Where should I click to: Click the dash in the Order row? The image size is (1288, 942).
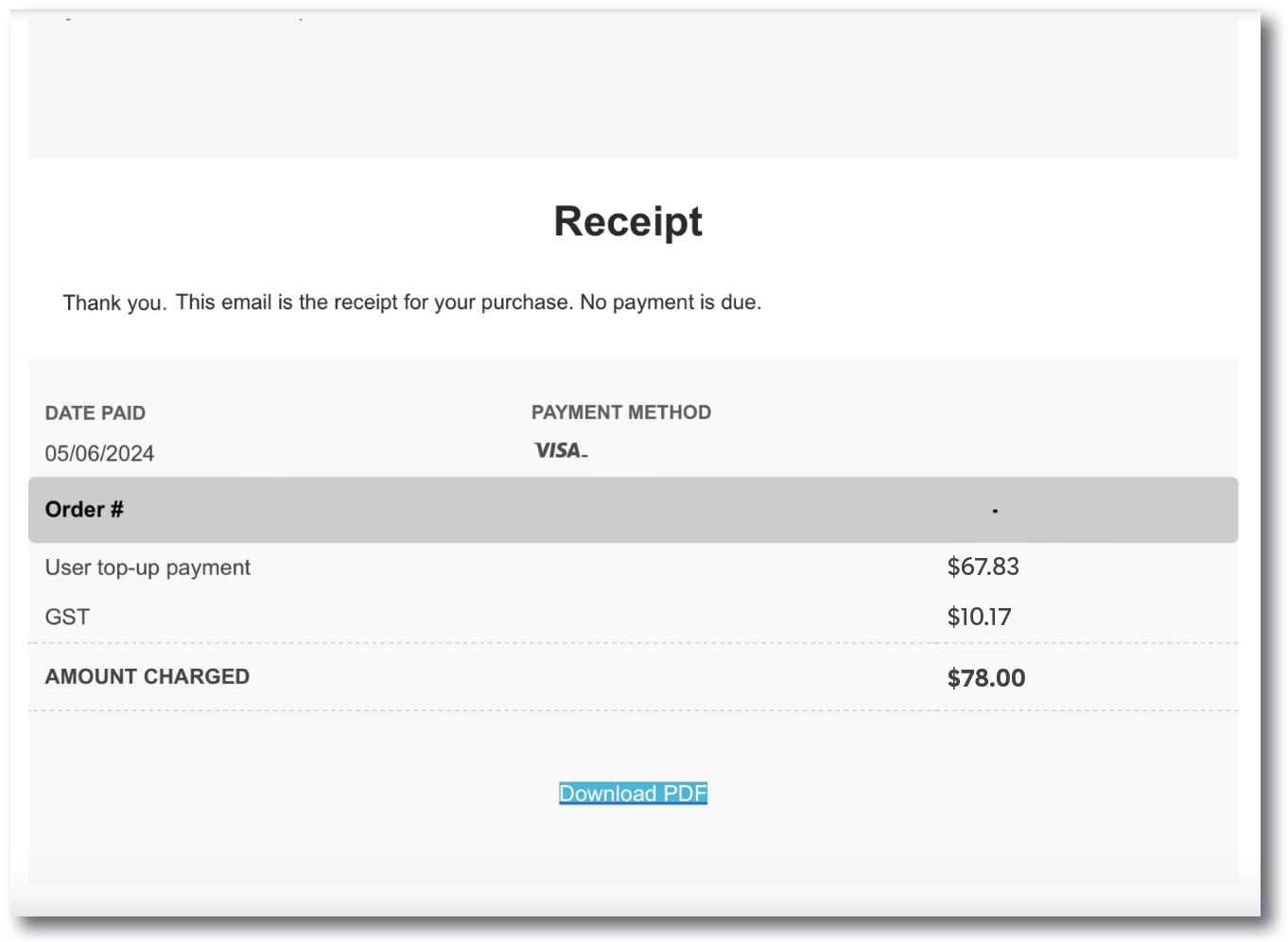(995, 511)
